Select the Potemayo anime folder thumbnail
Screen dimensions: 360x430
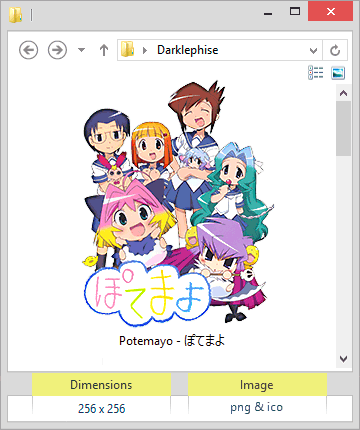click(x=178, y=203)
